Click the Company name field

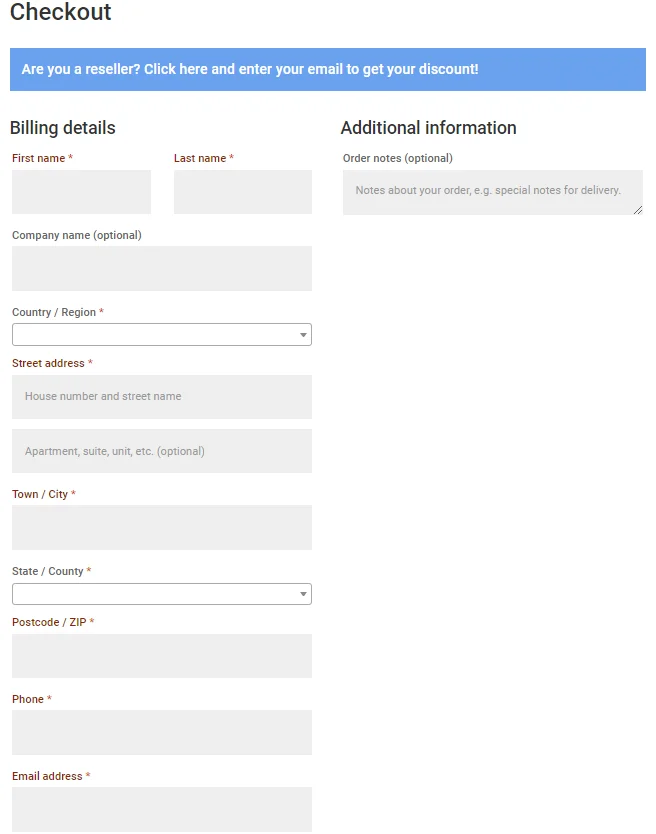(162, 268)
